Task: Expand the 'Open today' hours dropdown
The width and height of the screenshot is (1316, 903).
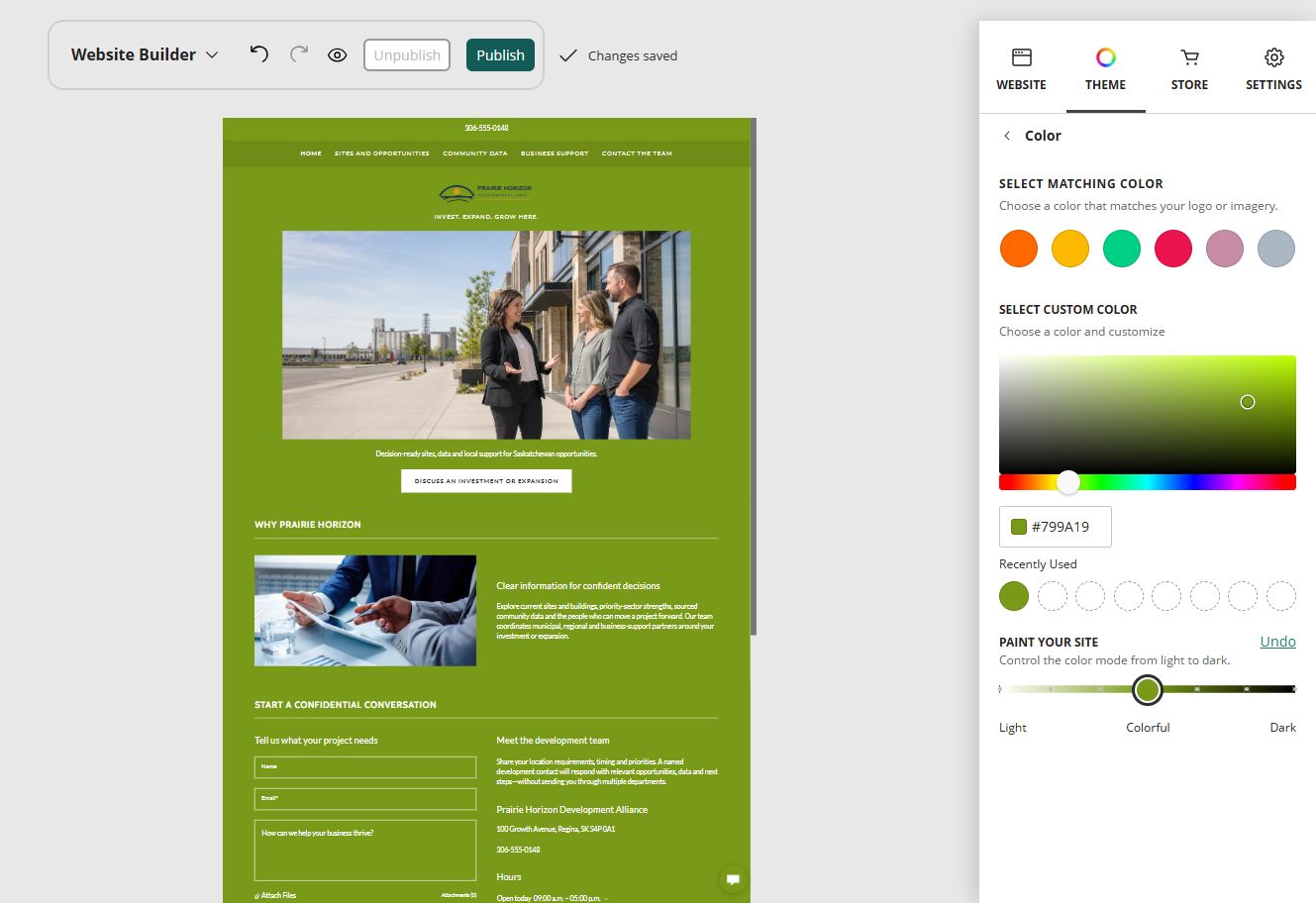Action: [x=553, y=898]
